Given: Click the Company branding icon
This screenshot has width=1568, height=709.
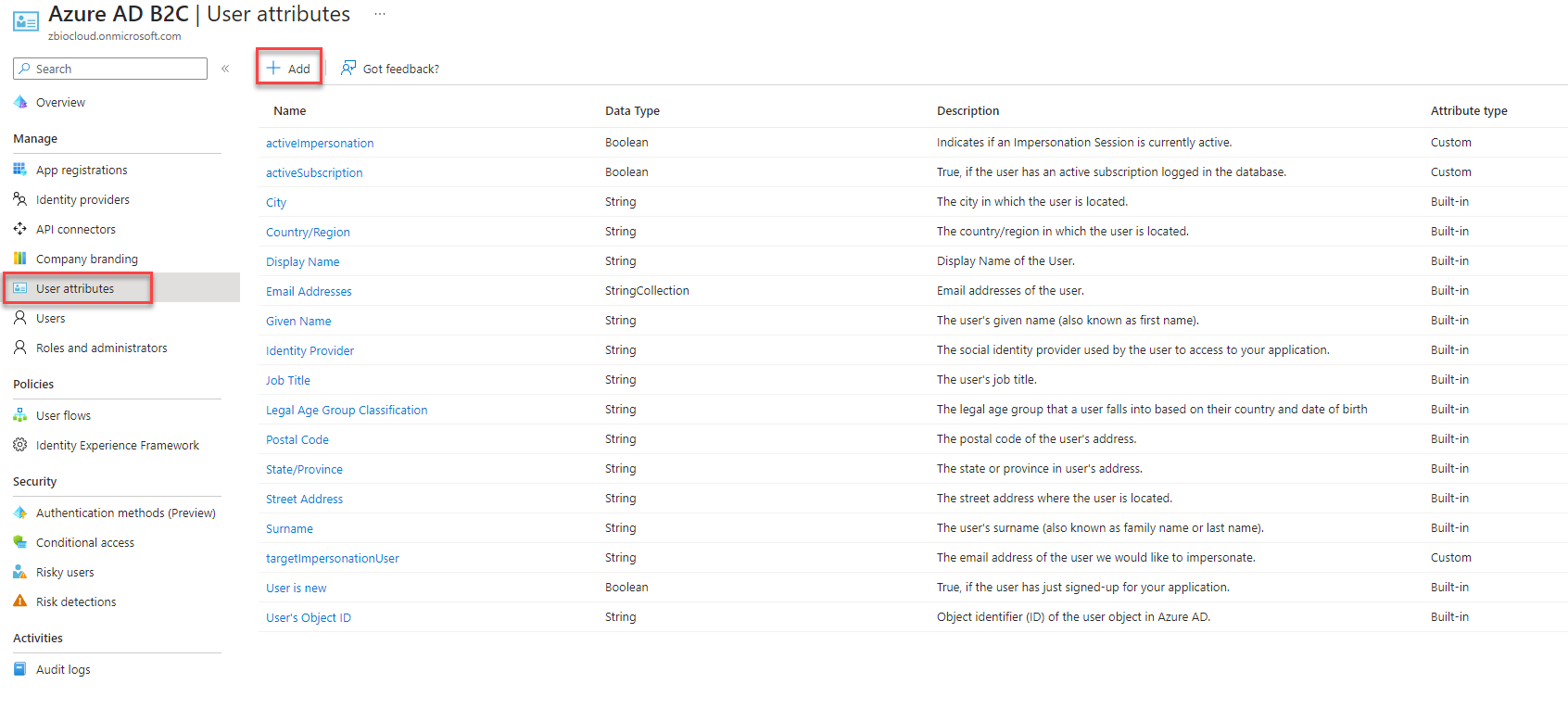Looking at the screenshot, I should 20,259.
